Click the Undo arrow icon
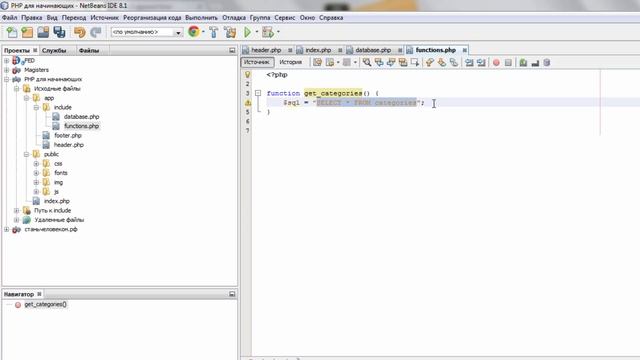This screenshot has height=360, width=640. [80, 32]
